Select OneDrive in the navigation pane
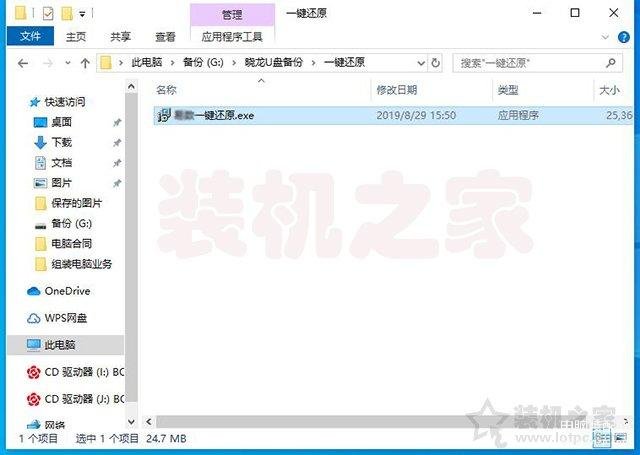This screenshot has width=640, height=455. (67, 291)
